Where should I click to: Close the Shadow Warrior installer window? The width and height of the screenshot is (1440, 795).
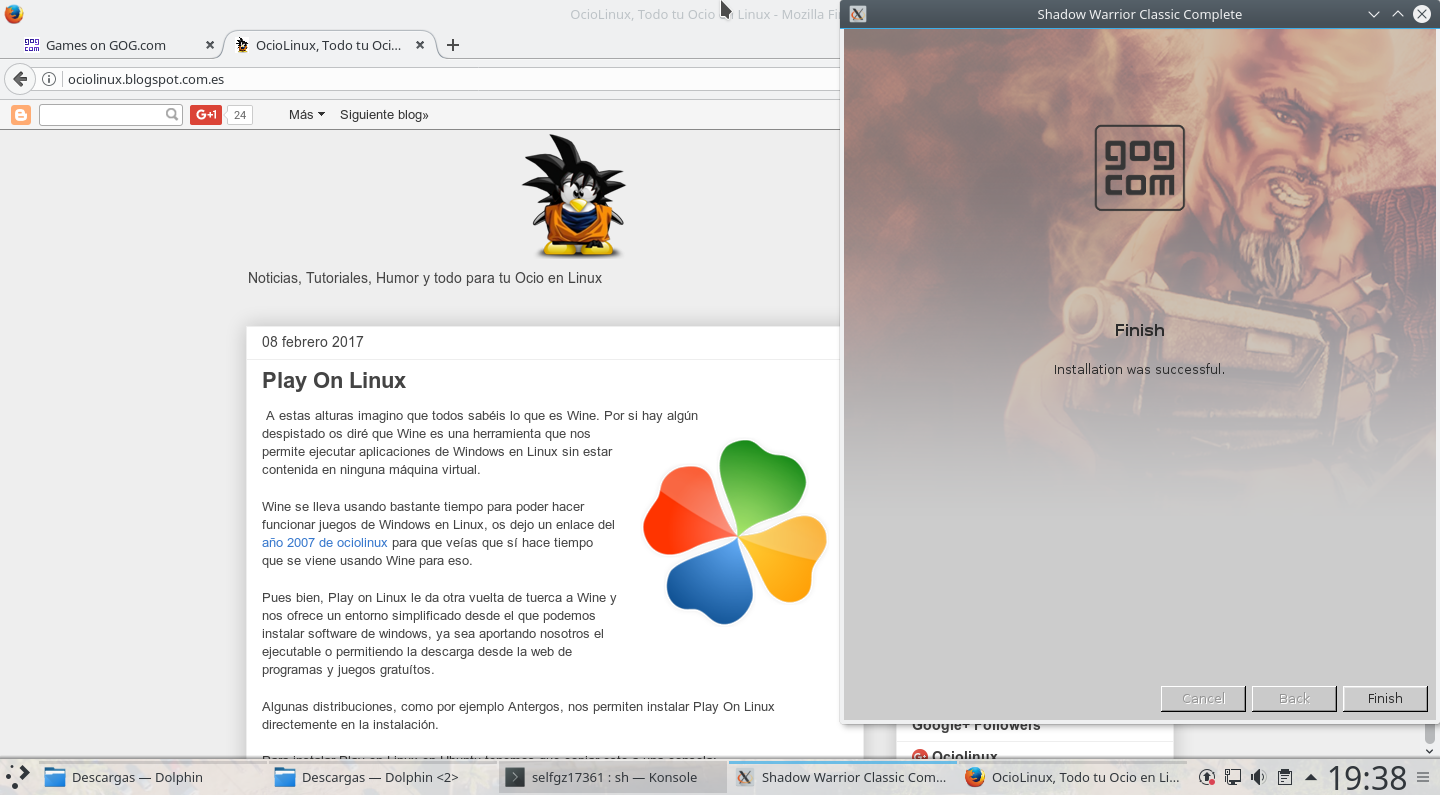click(x=1422, y=14)
